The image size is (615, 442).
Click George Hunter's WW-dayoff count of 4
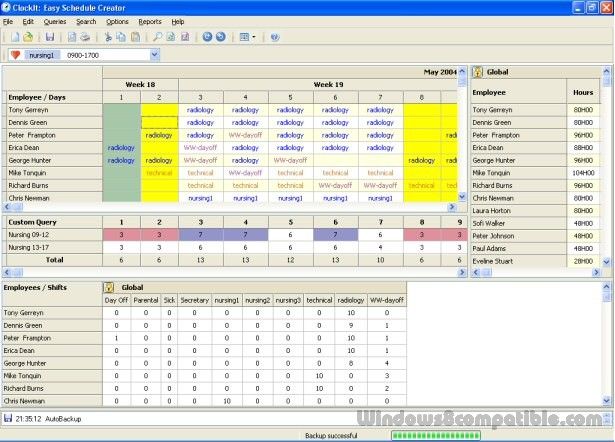coord(387,363)
